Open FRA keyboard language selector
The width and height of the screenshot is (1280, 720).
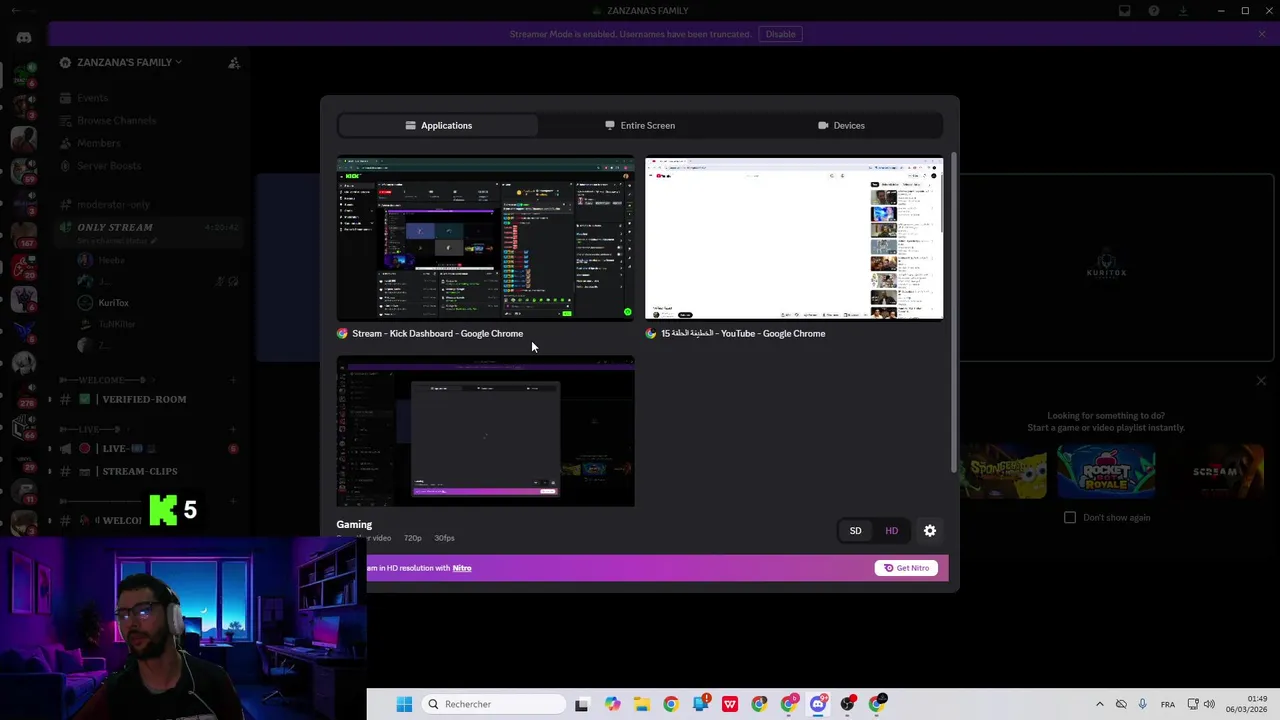1168,704
